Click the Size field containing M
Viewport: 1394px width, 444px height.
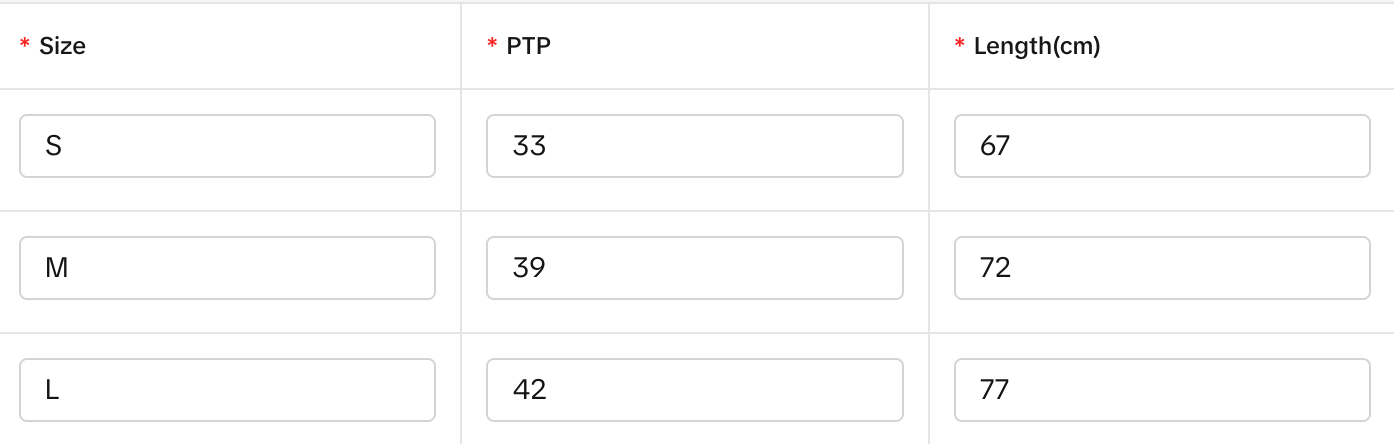[x=227, y=268]
